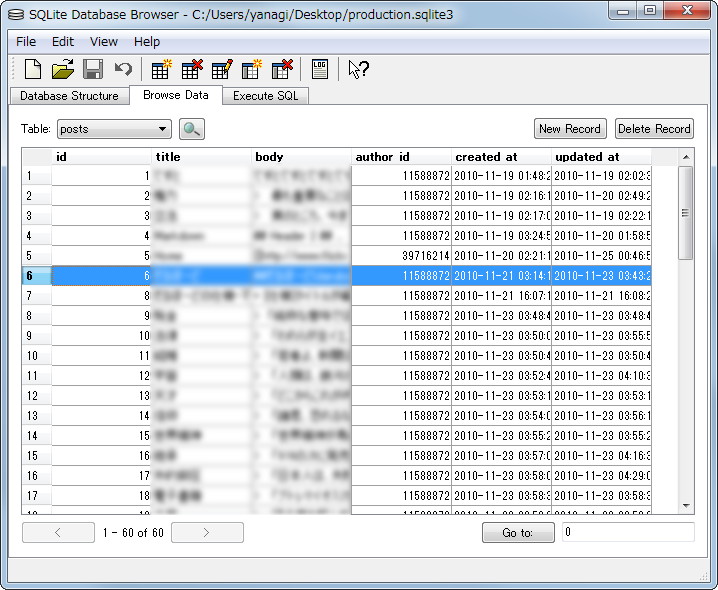Click the Delete Record button
Image resolution: width=718 pixels, height=590 pixels.
654,129
